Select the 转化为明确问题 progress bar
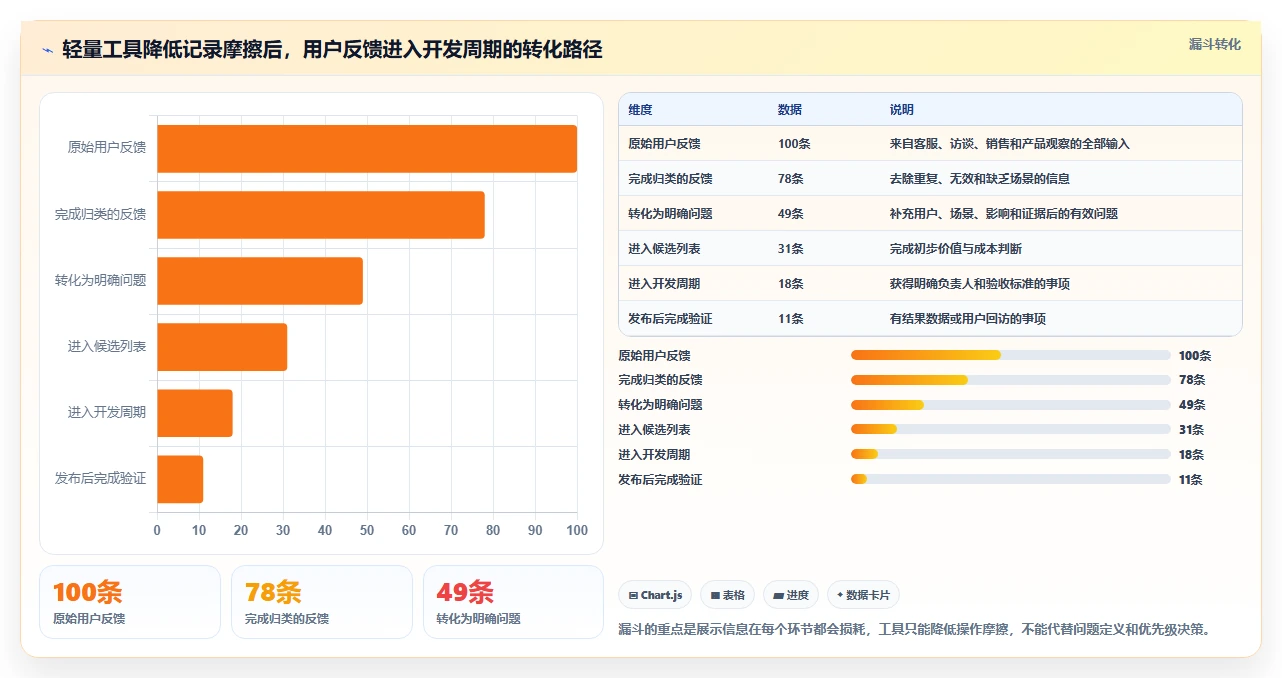The width and height of the screenshot is (1282, 678). [x=1010, y=405]
